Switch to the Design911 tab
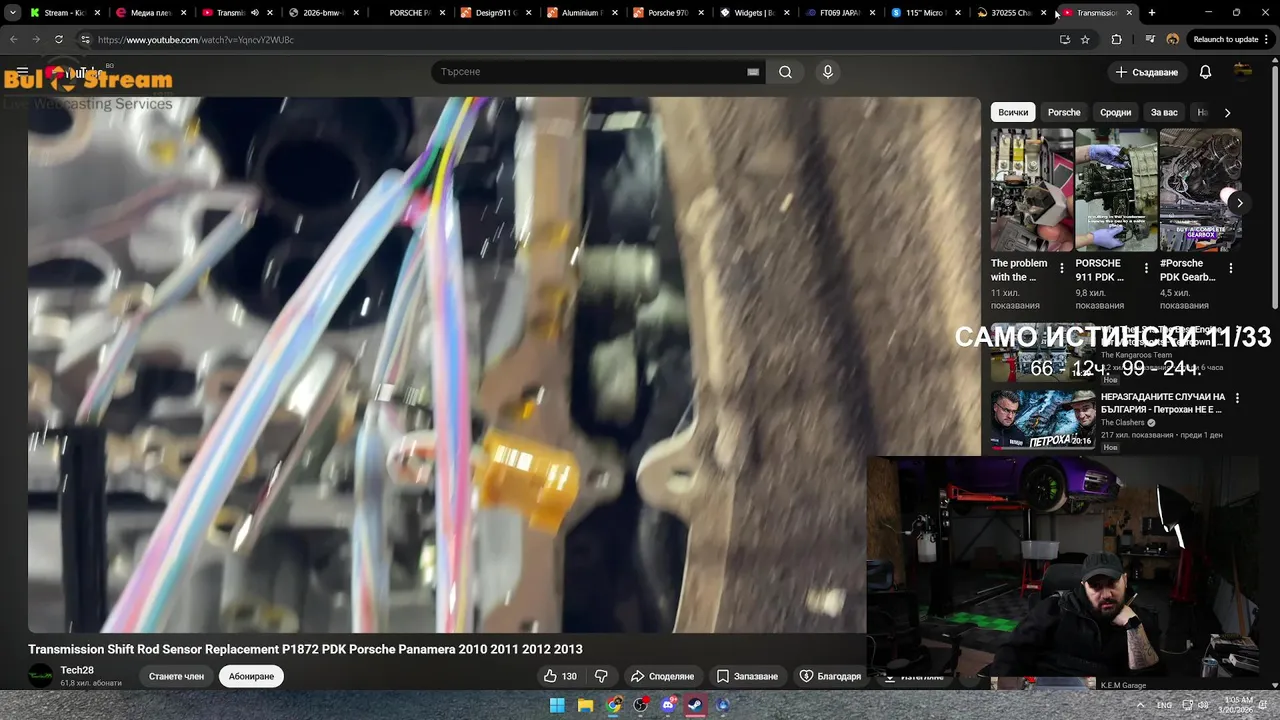Screen dimensions: 1280x720 tap(494, 13)
